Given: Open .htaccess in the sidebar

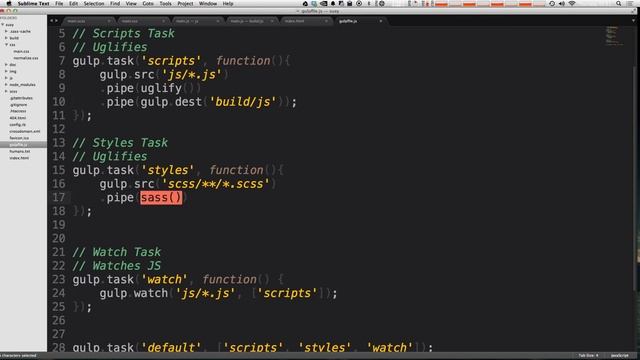Looking at the screenshot, I should point(18,111).
